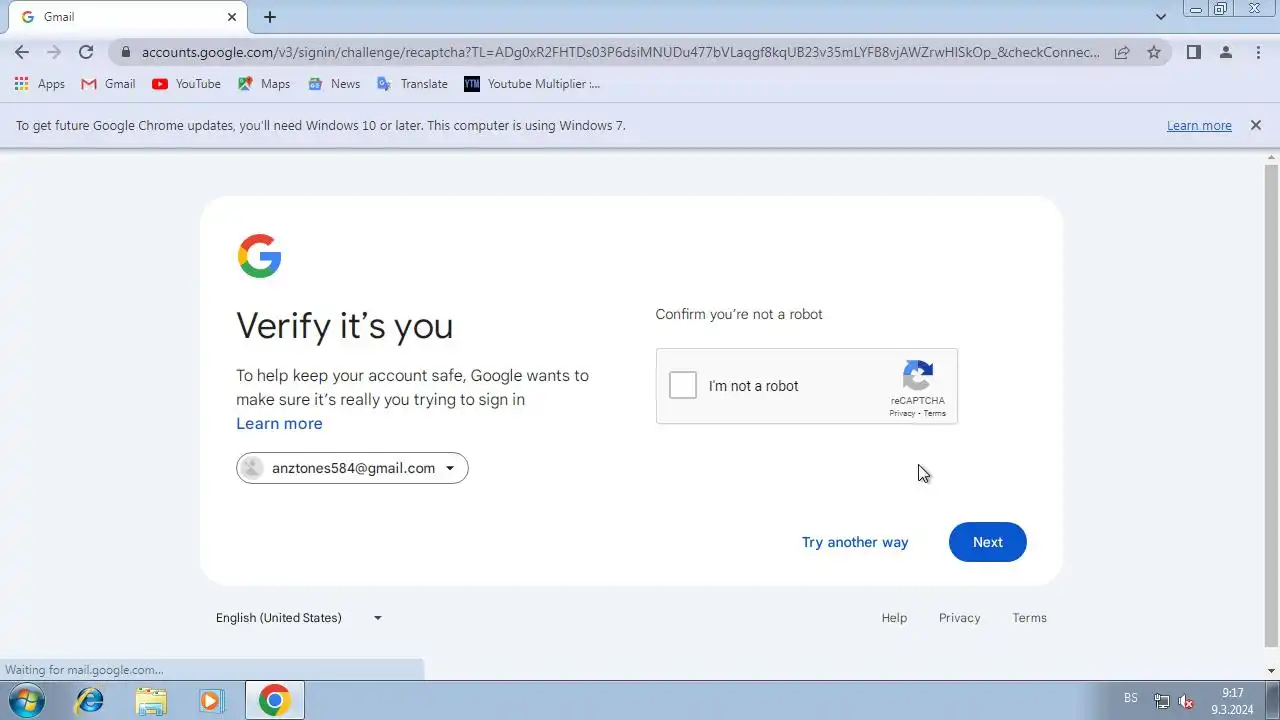The image size is (1280, 720).
Task: Click the browser forward arrow
Action: (54, 52)
